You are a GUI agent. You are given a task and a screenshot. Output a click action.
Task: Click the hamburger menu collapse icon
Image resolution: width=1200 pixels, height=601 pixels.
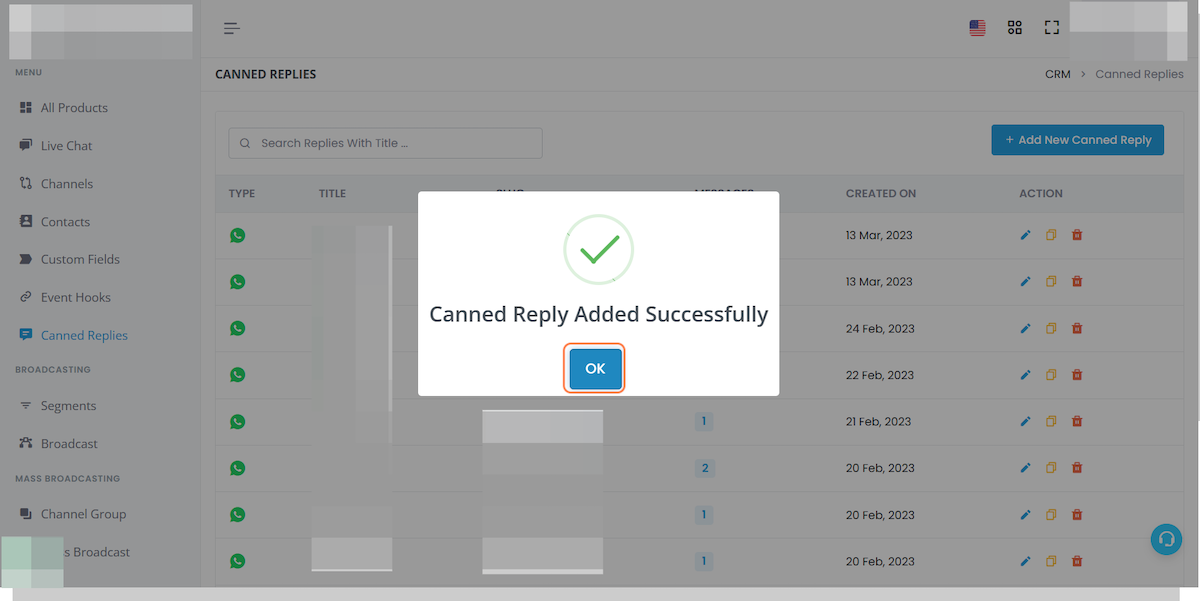click(232, 28)
